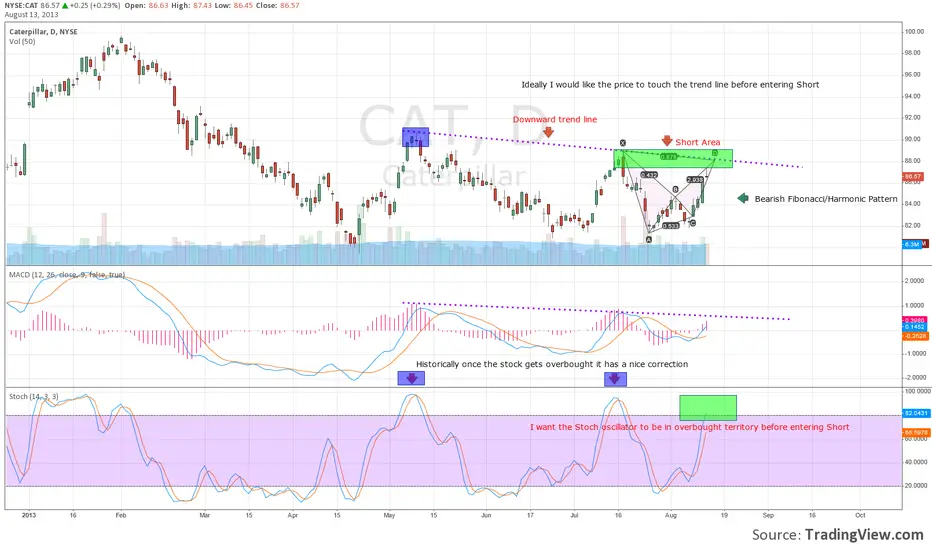
Task: Click the Feb label on time axis
Action: pyautogui.click(x=121, y=516)
